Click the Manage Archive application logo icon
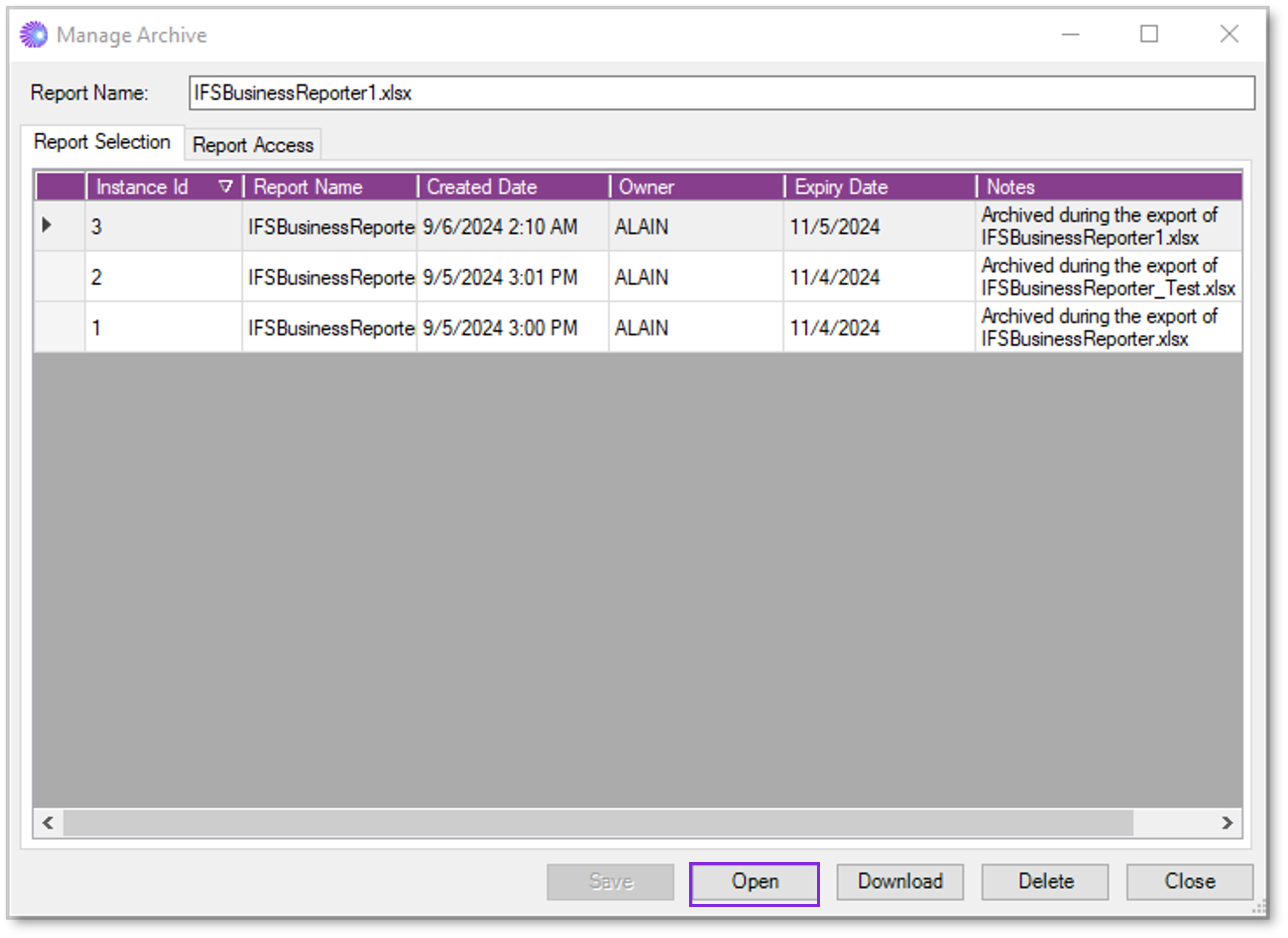This screenshot has width=1288, height=938. pyautogui.click(x=32, y=35)
